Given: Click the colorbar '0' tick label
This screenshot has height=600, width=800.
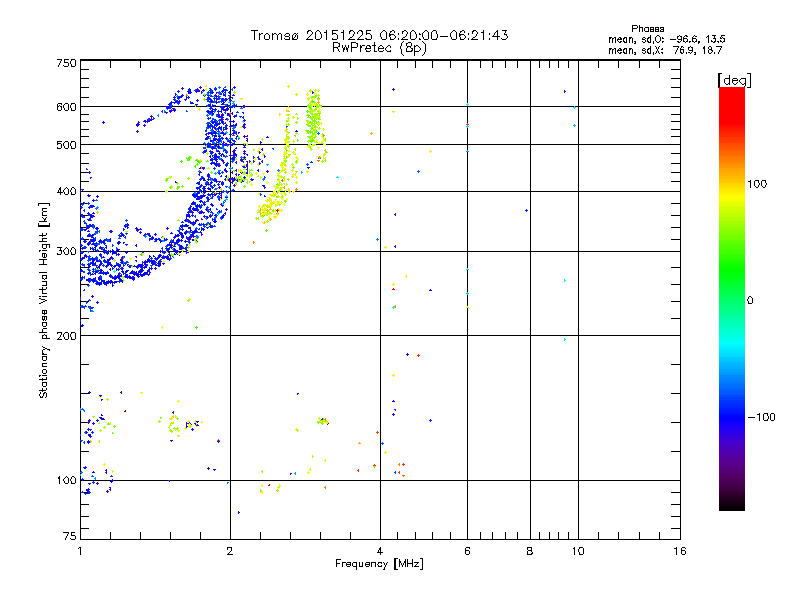Looking at the screenshot, I should tap(750, 301).
